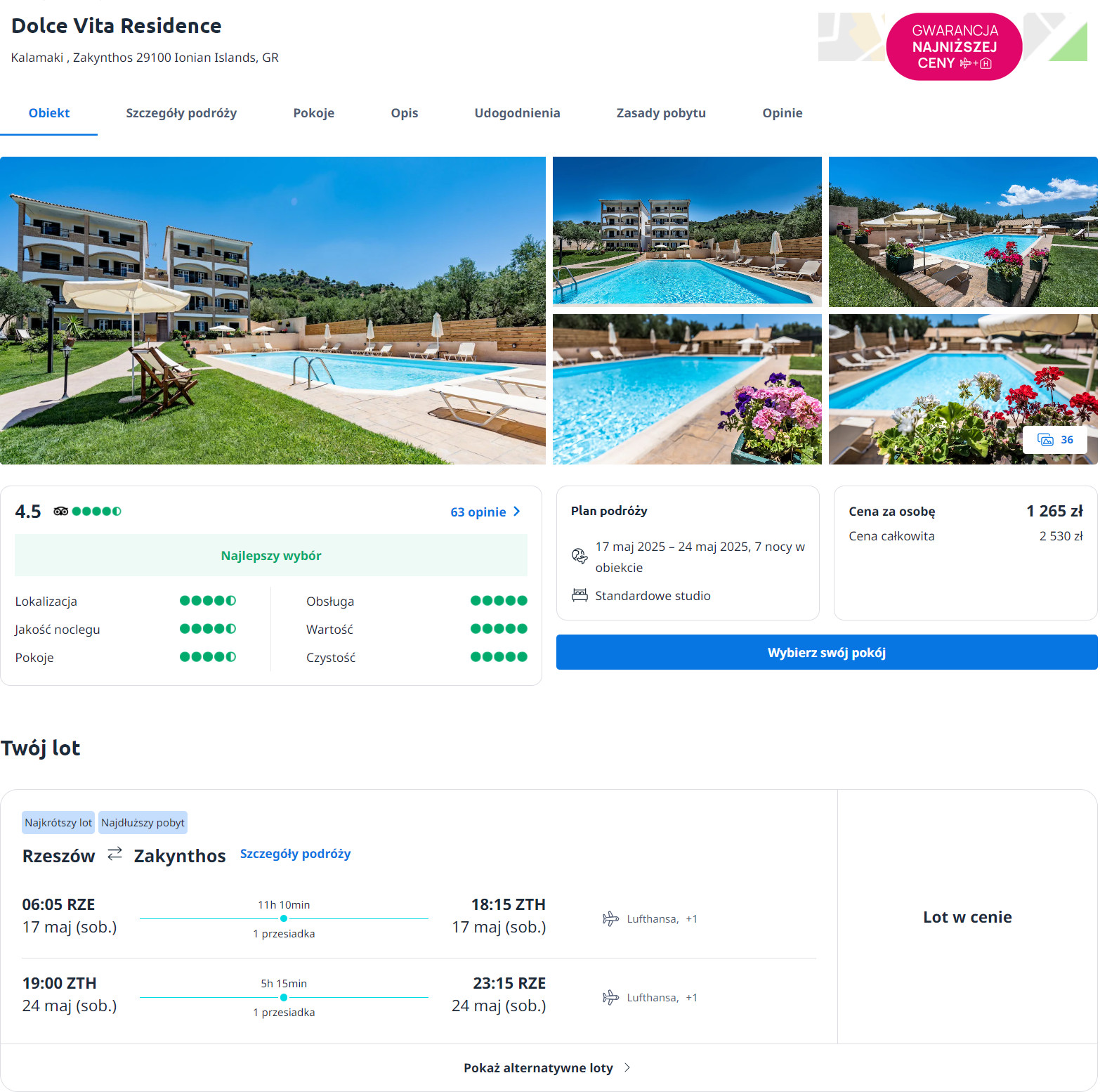The width and height of the screenshot is (1100, 1092).
Task: Open the pink flowers by pool photo
Action: pyautogui.click(x=687, y=389)
